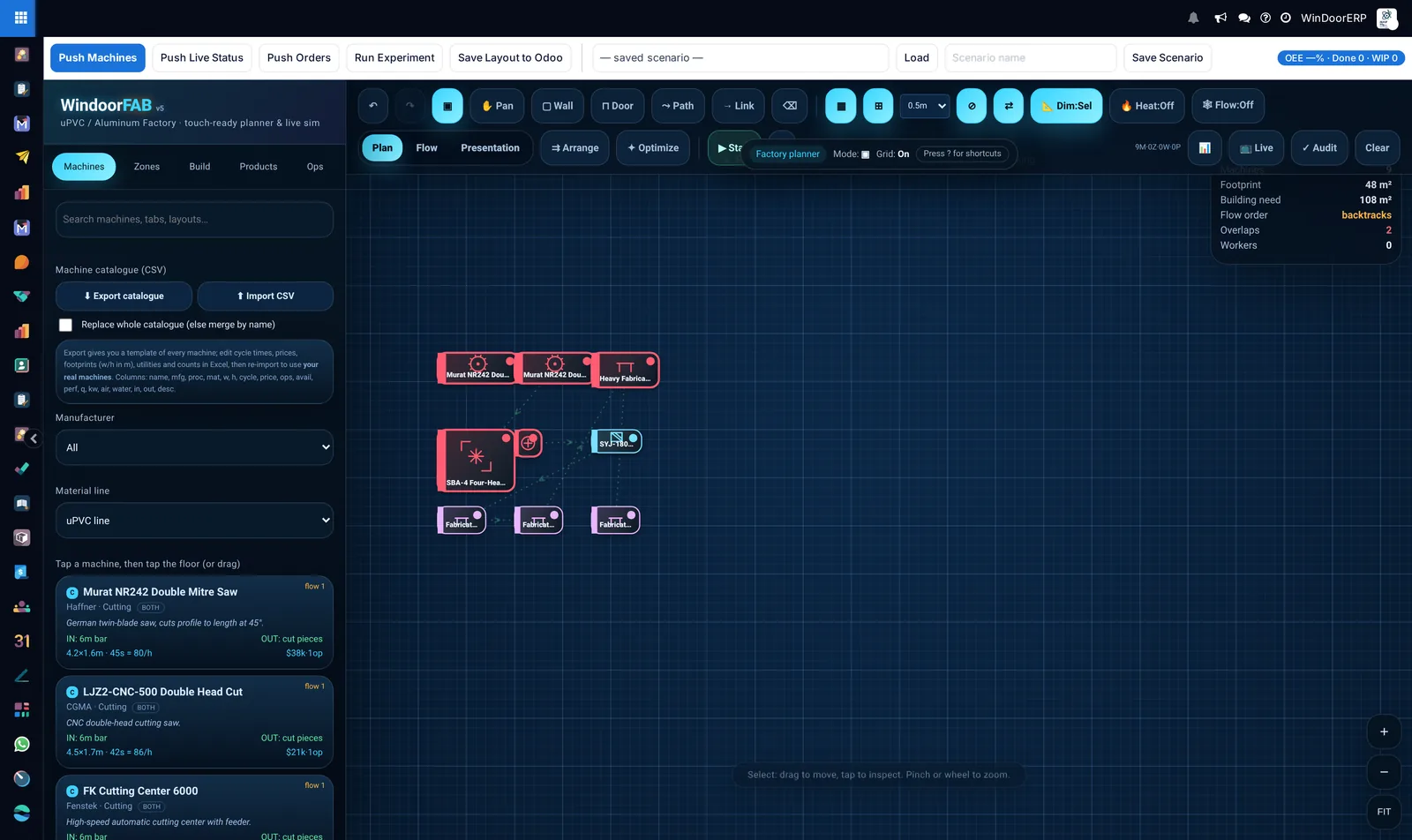Click the help question mark icon
1412x840 pixels.
coord(1266,18)
